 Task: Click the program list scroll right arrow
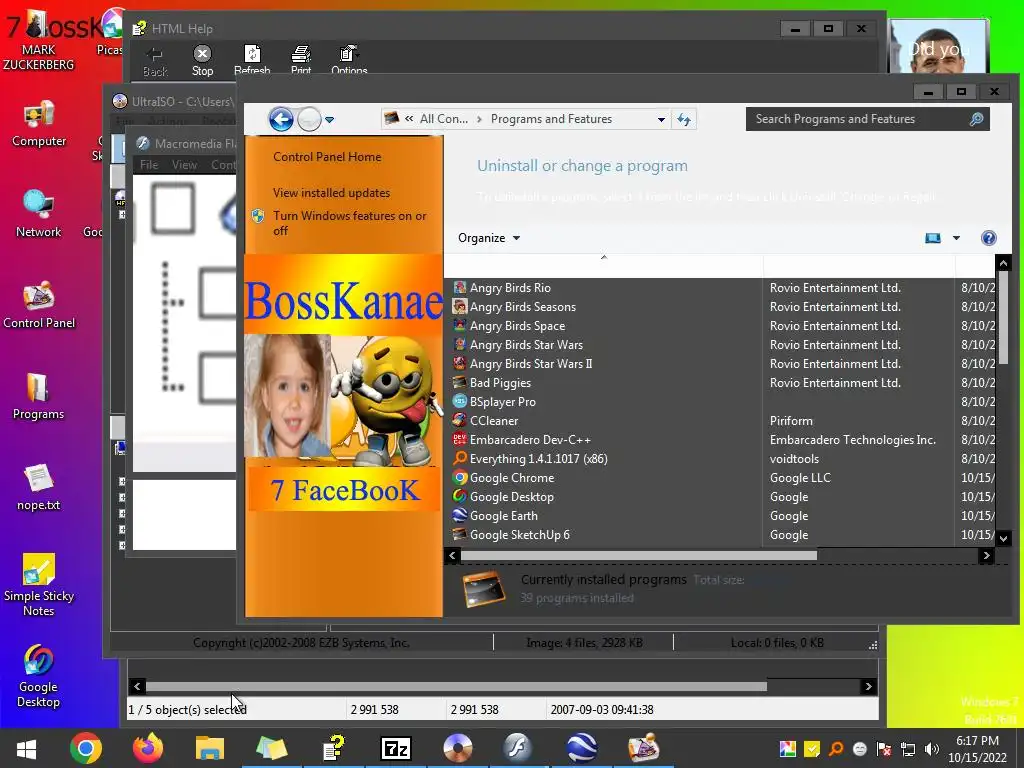point(986,556)
